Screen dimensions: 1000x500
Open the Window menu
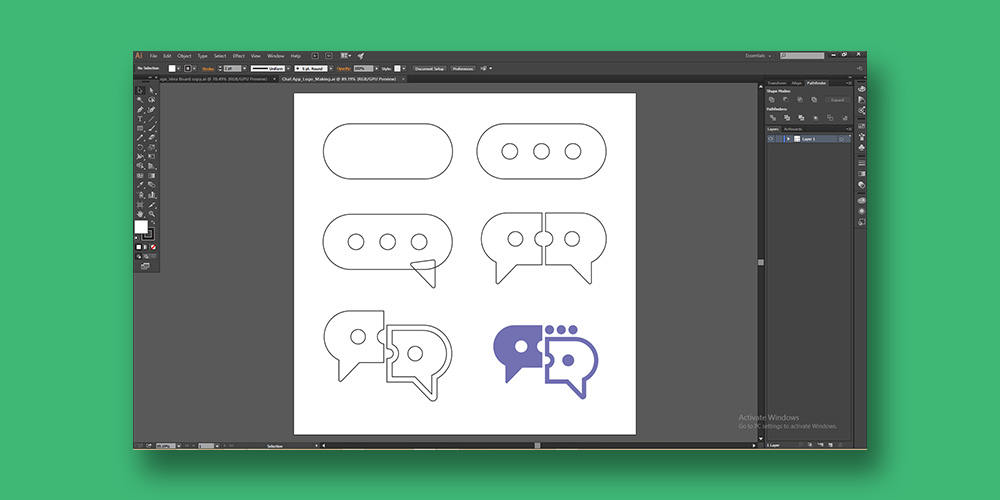tap(276, 55)
